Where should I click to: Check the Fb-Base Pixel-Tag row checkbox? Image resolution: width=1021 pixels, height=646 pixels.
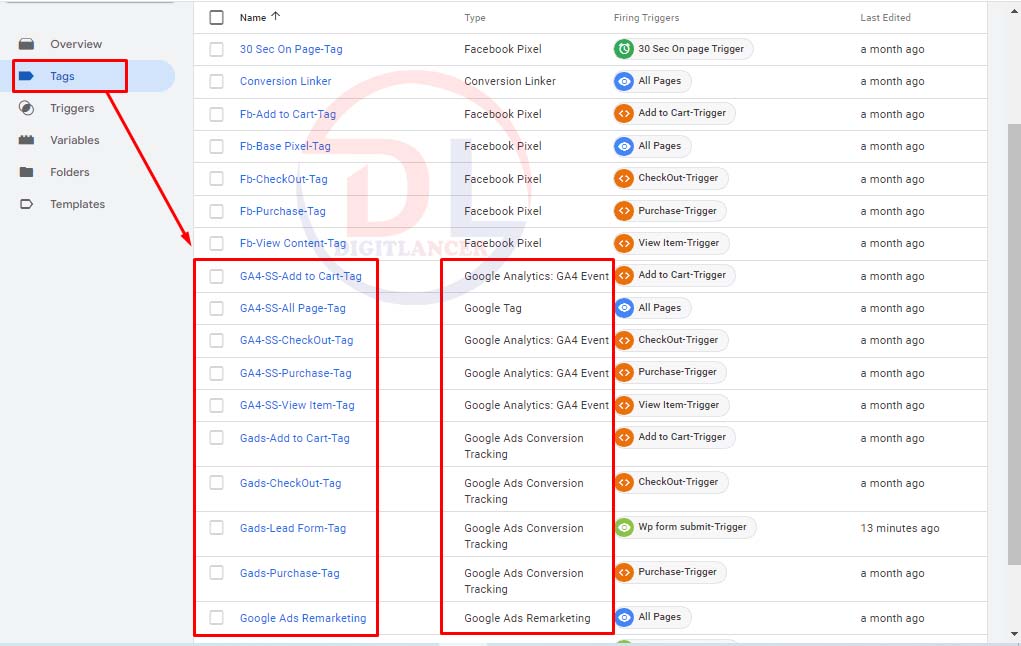(x=216, y=147)
